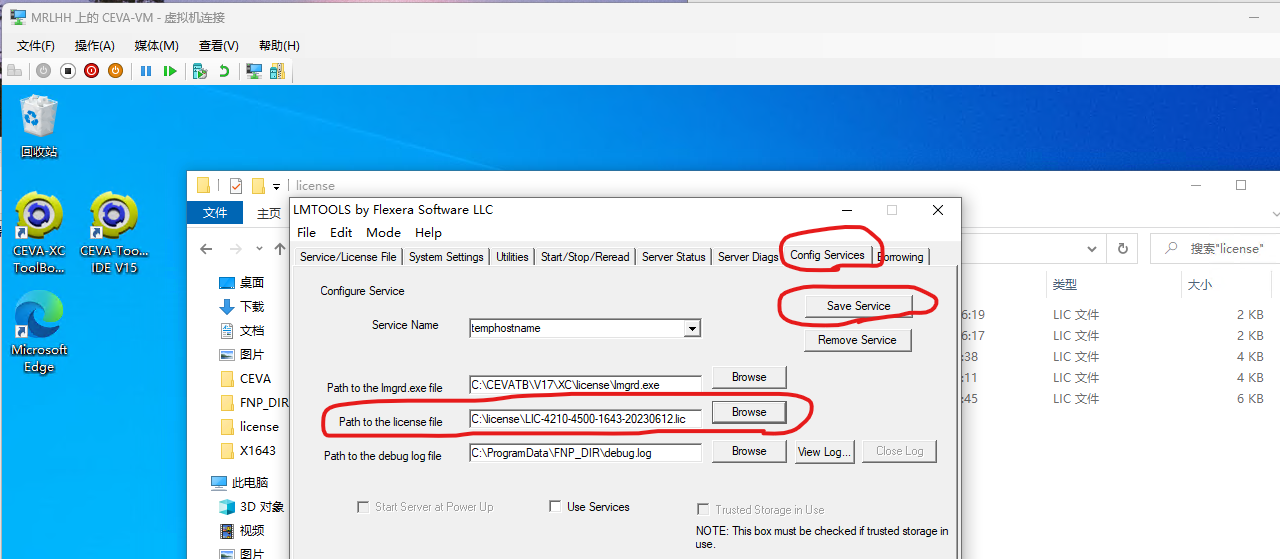Refresh the license folder in Explorer

click(1122, 249)
